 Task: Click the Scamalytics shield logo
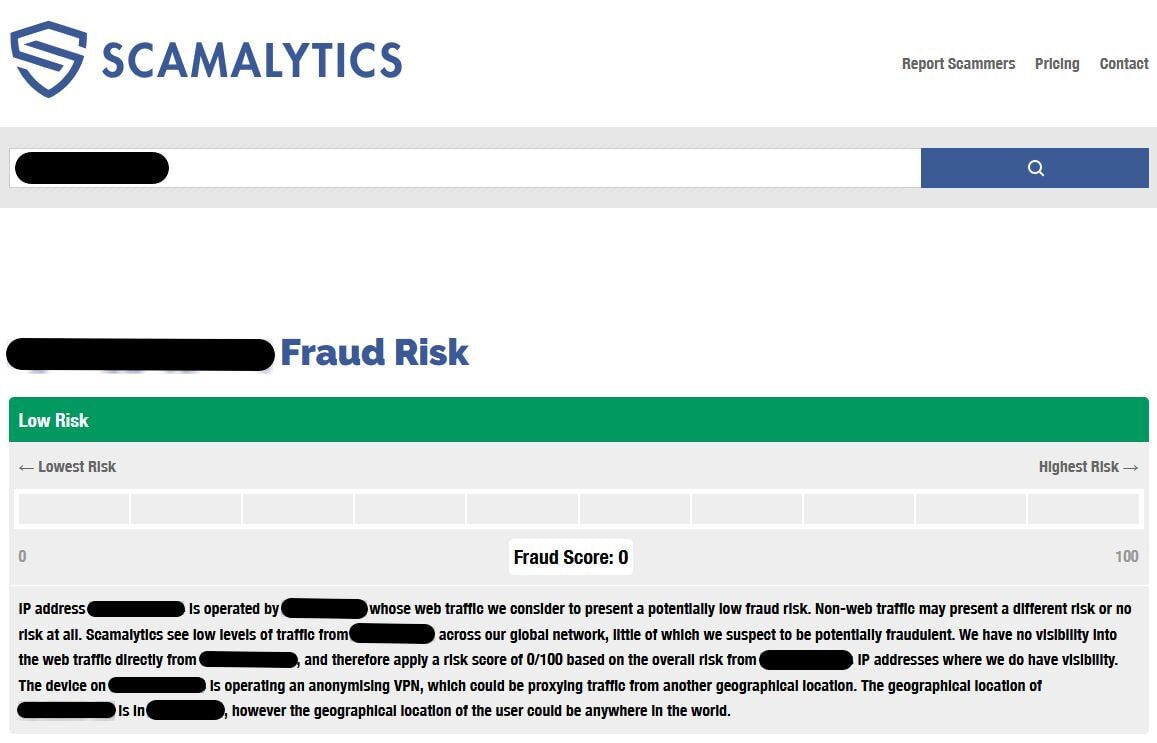[49, 59]
